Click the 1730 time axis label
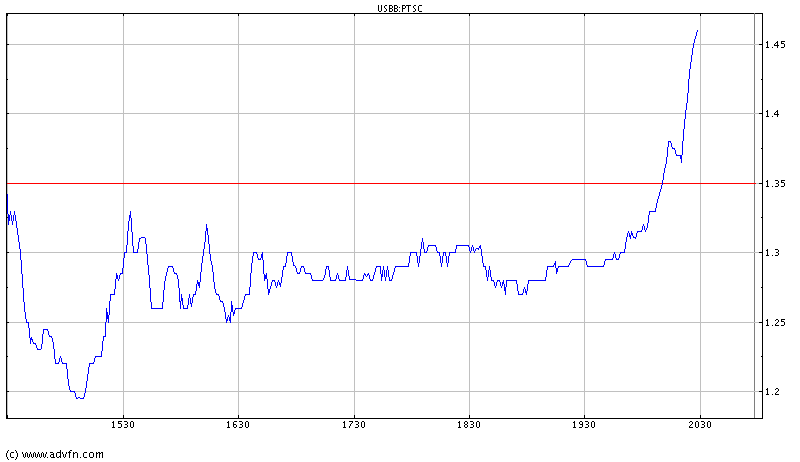This screenshot has width=800, height=462. click(x=354, y=425)
